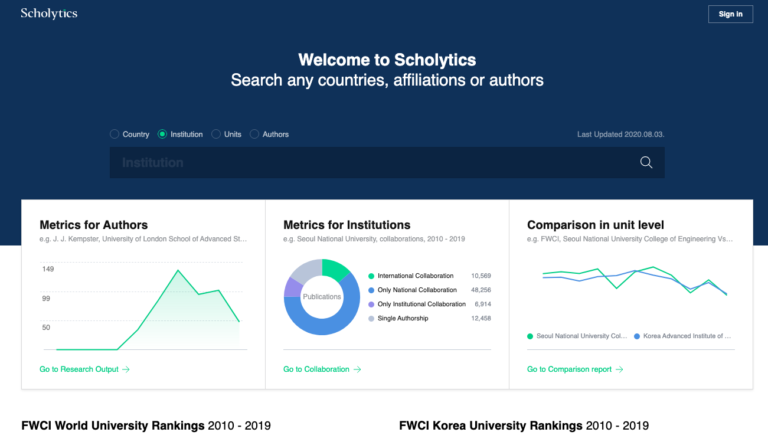The width and height of the screenshot is (768, 442).
Task: Select the Institution radio button
Action: coord(163,134)
